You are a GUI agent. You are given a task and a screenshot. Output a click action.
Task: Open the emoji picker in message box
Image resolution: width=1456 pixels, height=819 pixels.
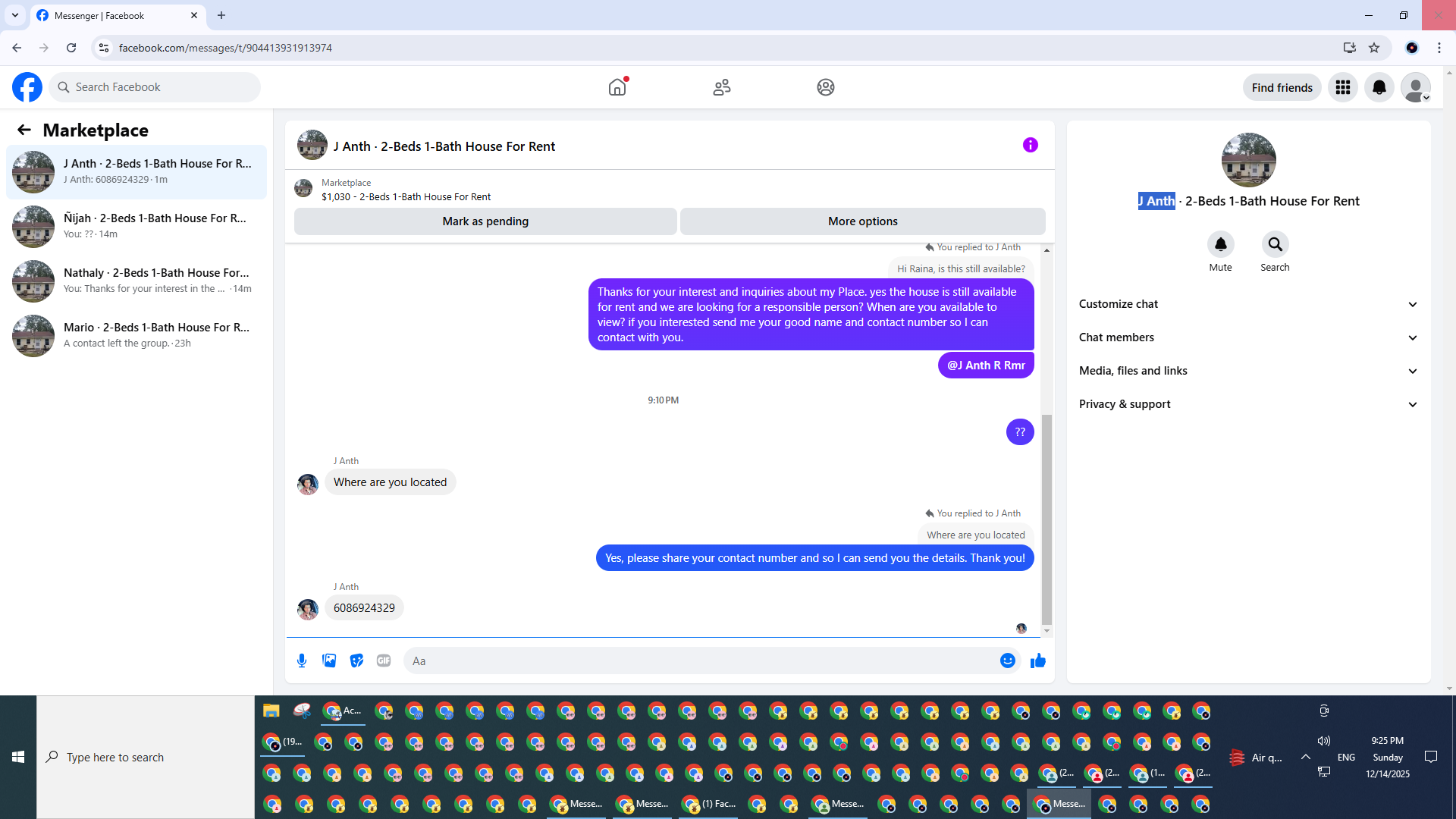(x=1007, y=661)
